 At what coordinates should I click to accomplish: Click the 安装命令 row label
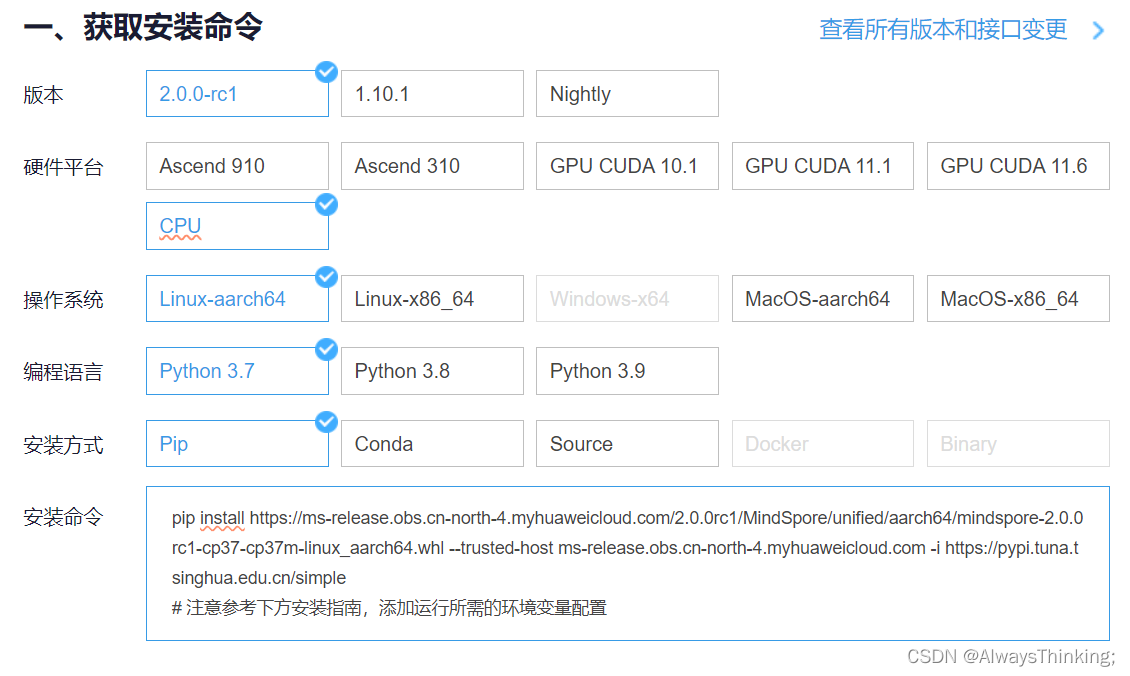(x=63, y=517)
